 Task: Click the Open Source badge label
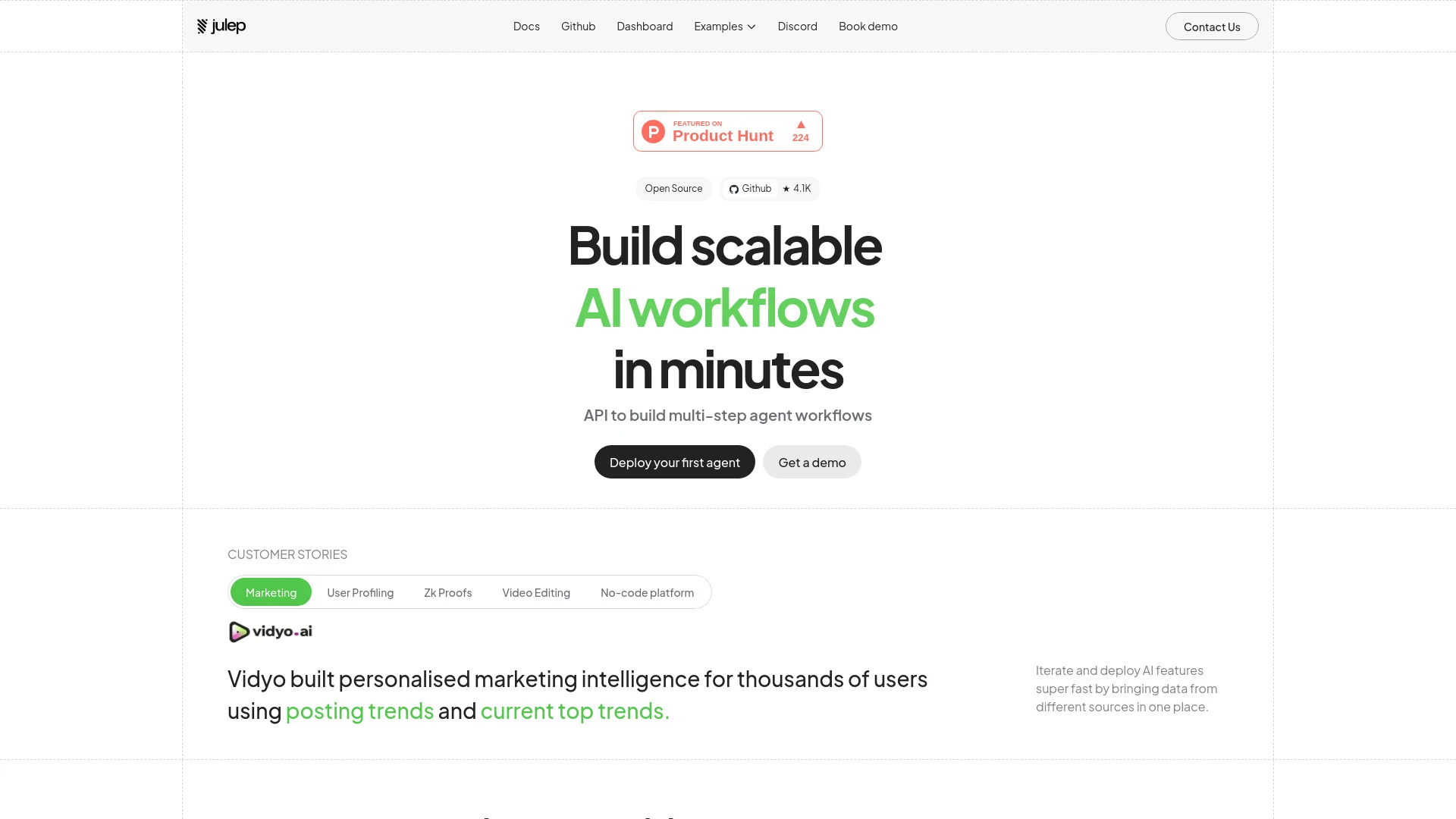(673, 188)
